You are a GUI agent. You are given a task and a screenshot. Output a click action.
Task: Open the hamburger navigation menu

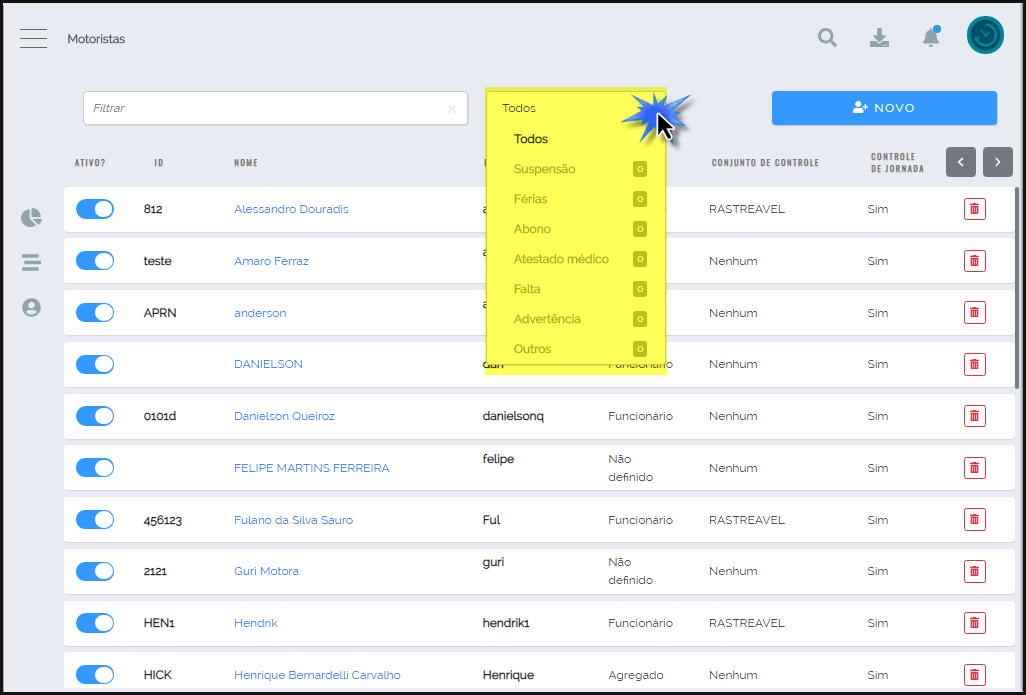33,39
